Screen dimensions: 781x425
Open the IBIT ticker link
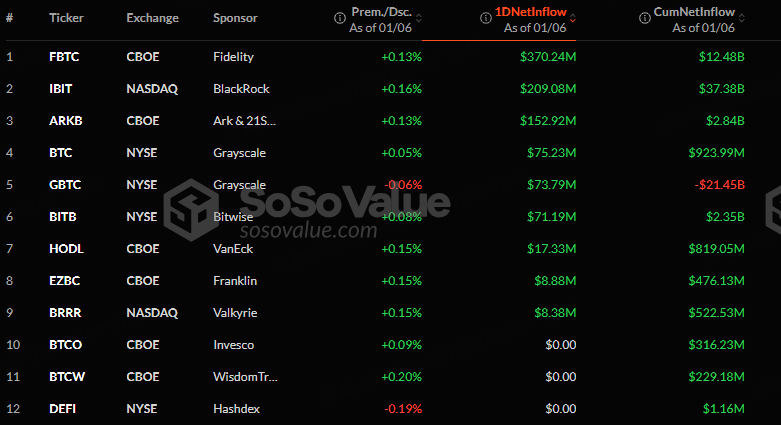tap(61, 89)
